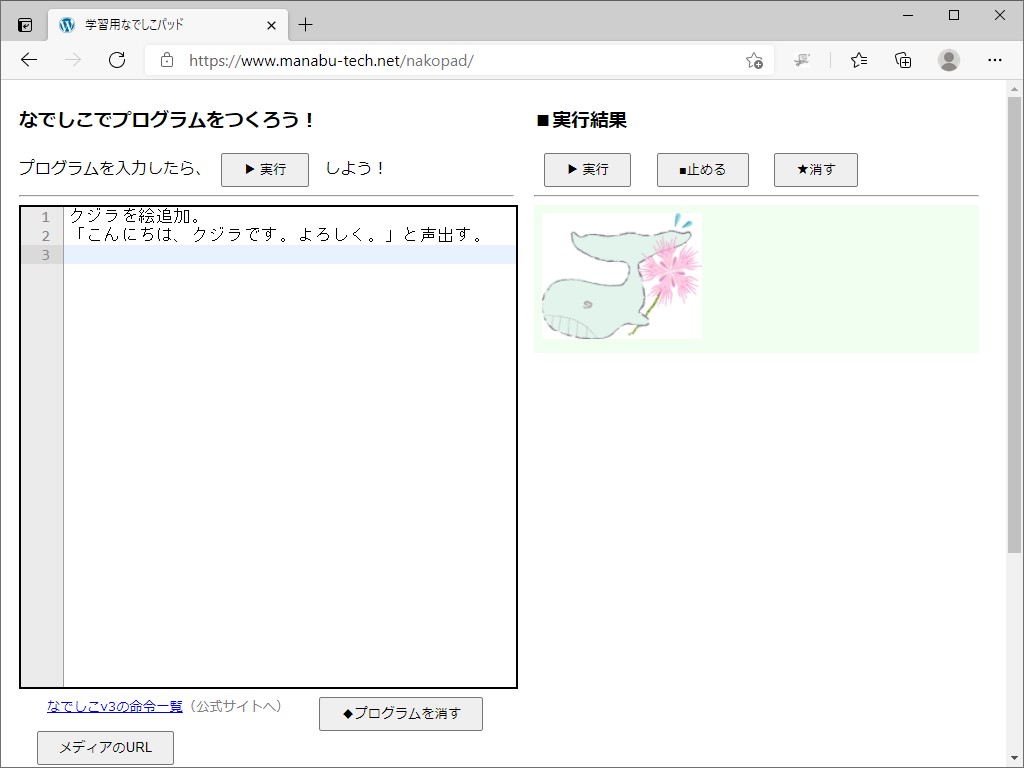Viewport: 1024px width, 768px height.
Task: Add this page to favorites
Action: click(757, 60)
